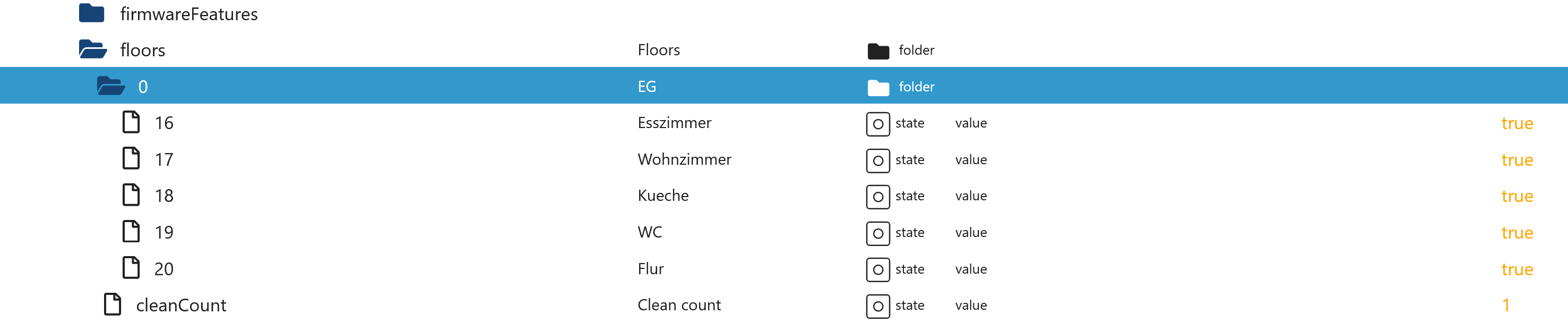The width and height of the screenshot is (1568, 322).
Task: Click the state icon in Clean count row
Action: click(878, 306)
